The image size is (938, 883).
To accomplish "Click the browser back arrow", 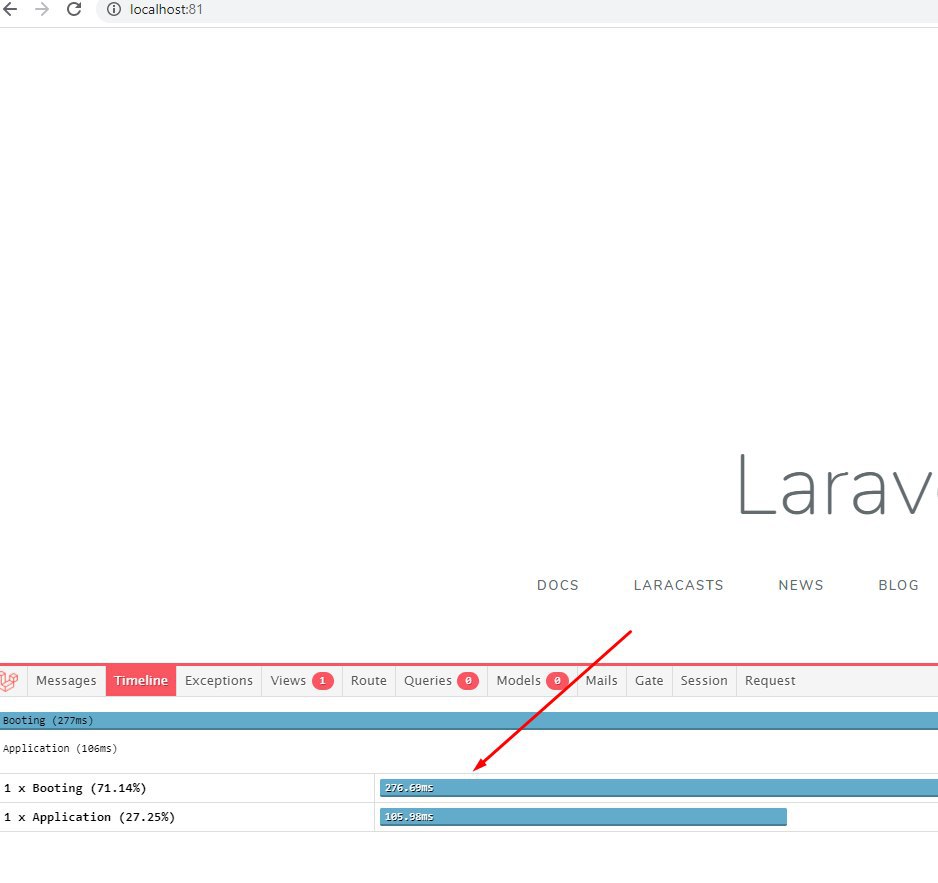I will (x=10, y=10).
